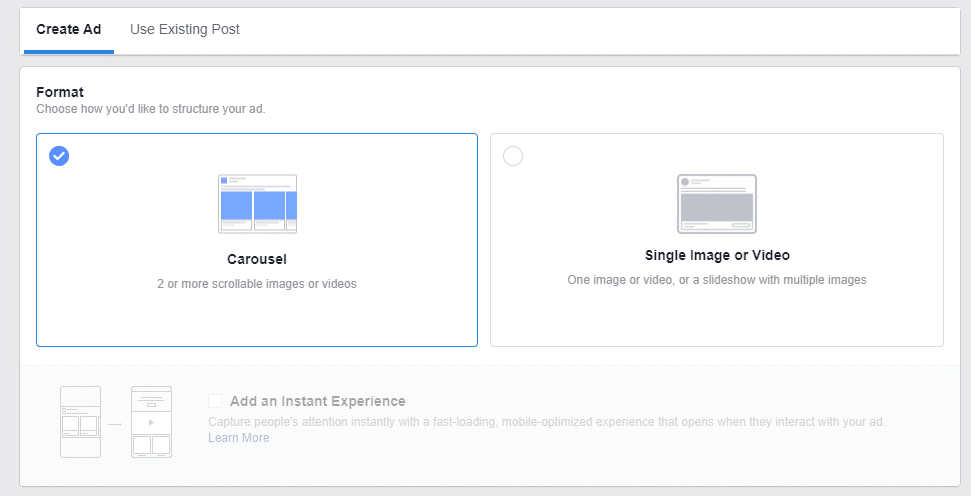Click the Single Image or Video illustration icon
The image size is (971, 496).
click(716, 204)
